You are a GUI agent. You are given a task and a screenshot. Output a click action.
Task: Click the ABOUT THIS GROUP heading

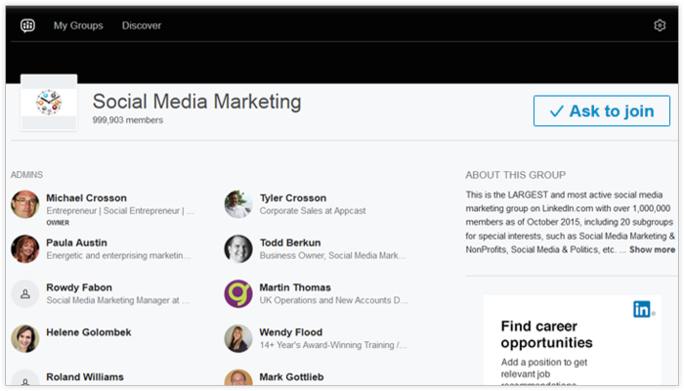click(x=516, y=175)
